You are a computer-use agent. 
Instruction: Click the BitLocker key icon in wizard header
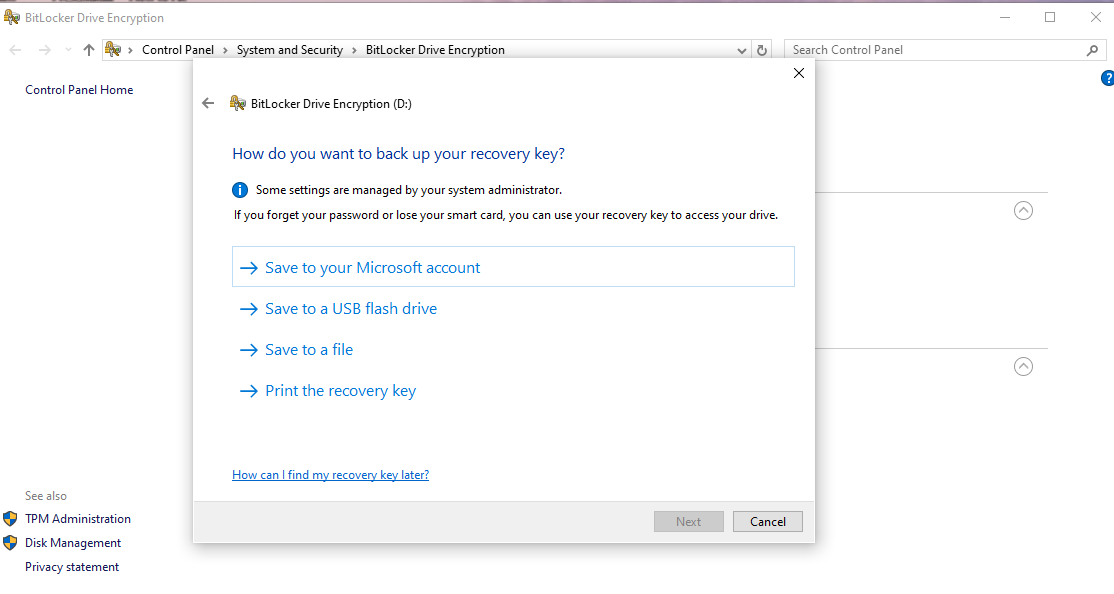[x=237, y=104]
